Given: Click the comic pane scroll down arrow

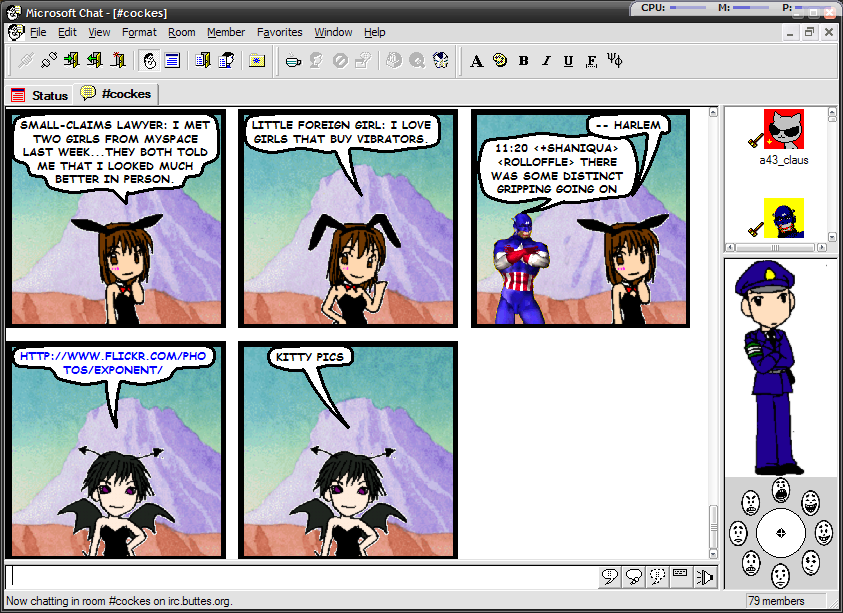Looking at the screenshot, I should click(x=713, y=553).
